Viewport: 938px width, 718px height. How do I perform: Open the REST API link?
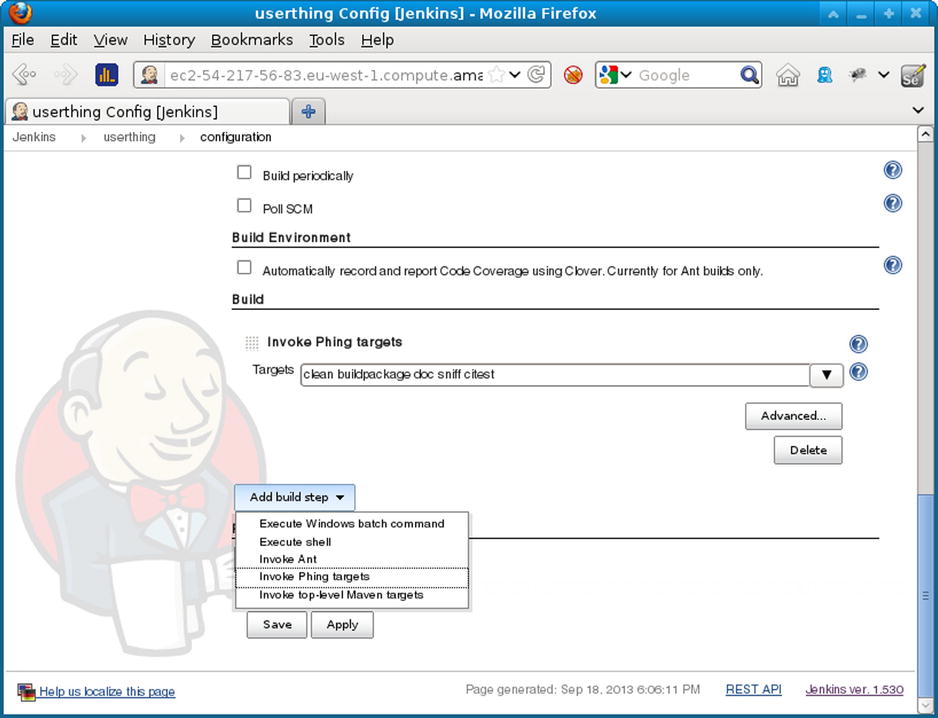(754, 689)
